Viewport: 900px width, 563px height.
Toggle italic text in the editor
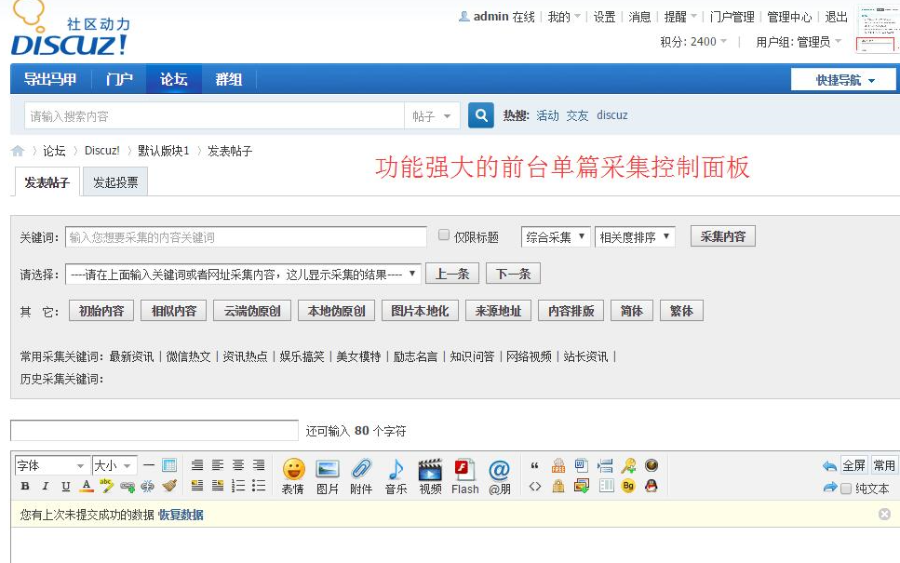pyautogui.click(x=45, y=486)
